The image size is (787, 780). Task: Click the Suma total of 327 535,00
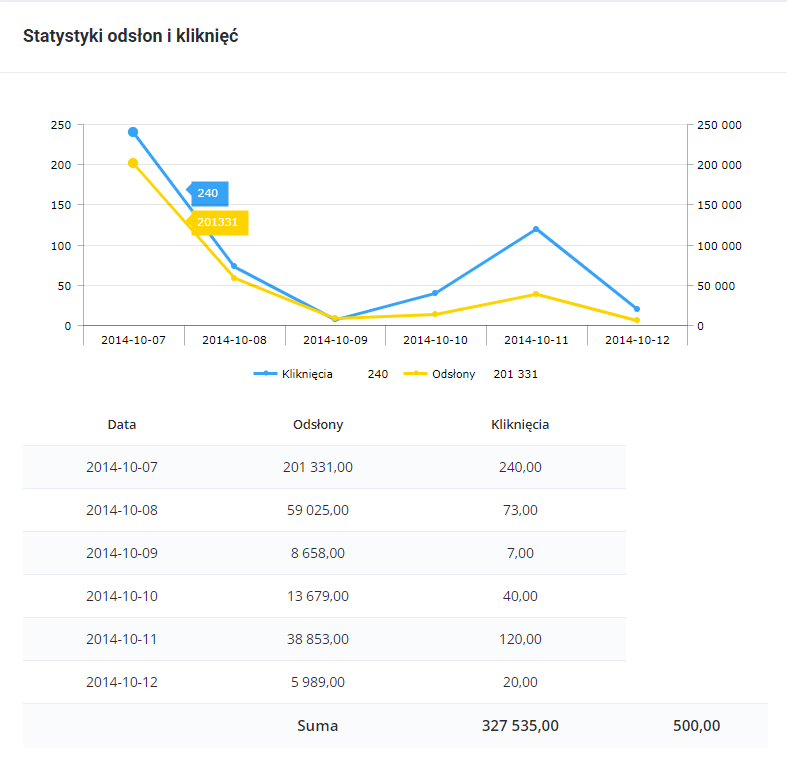pos(519,726)
